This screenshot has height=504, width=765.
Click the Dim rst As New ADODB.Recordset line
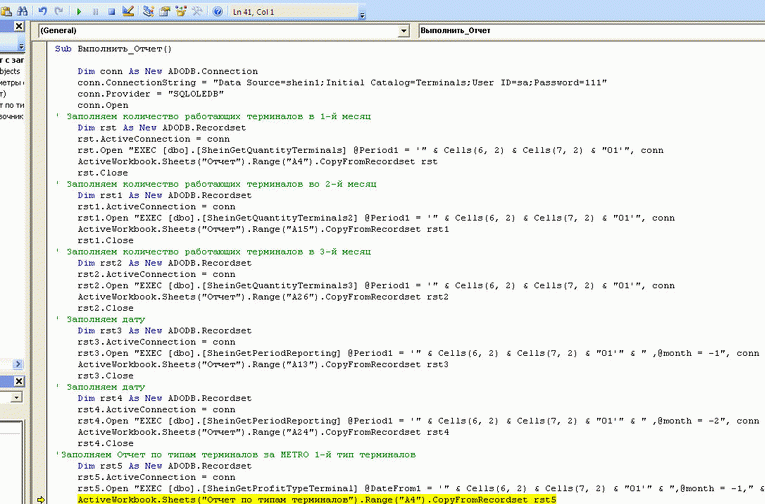161,128
